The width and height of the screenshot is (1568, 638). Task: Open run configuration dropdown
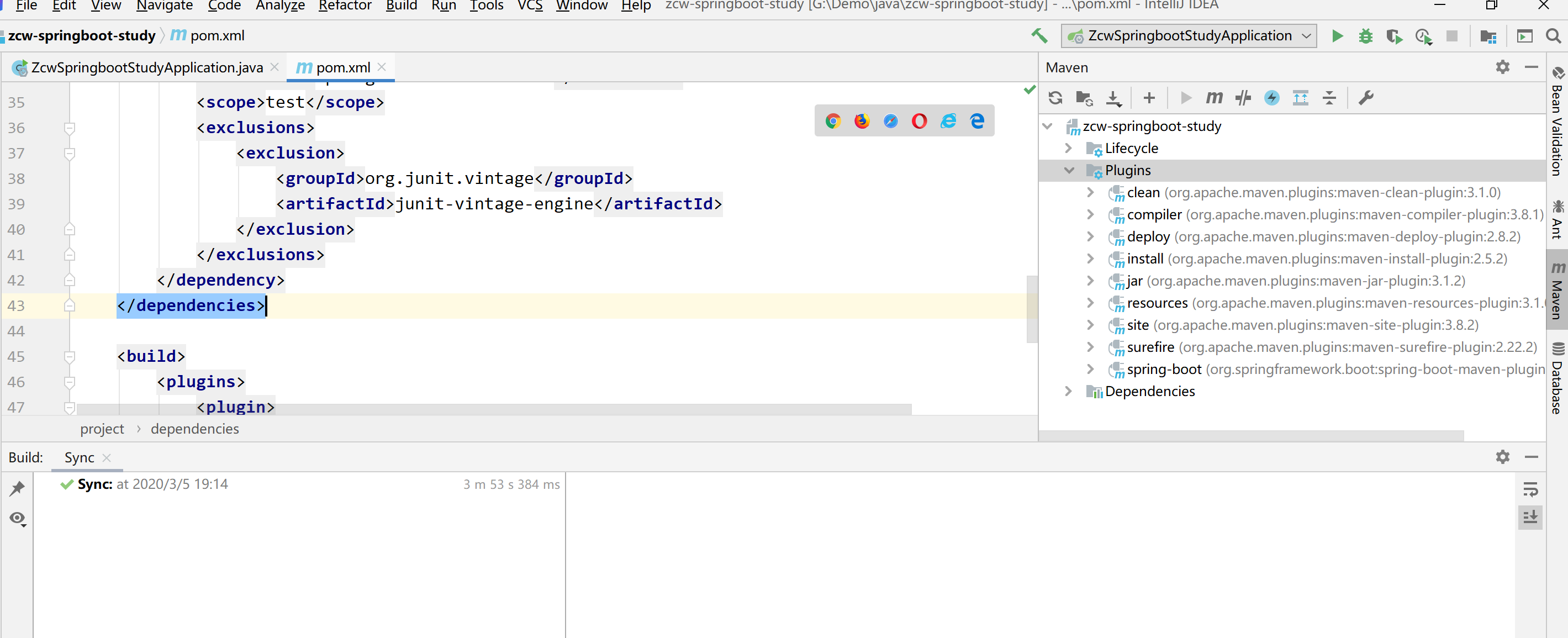pos(1306,36)
